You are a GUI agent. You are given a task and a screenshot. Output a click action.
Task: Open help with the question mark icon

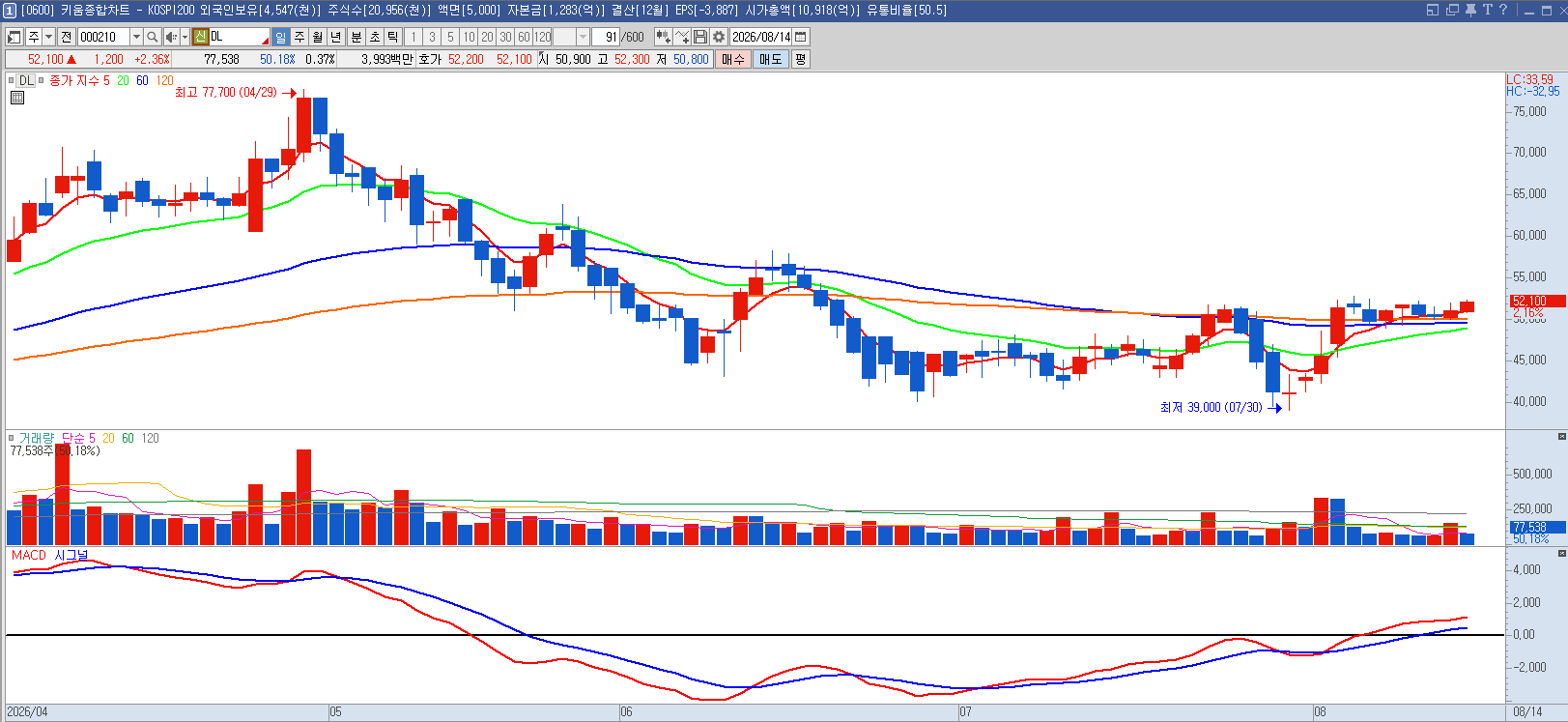pos(1503,10)
